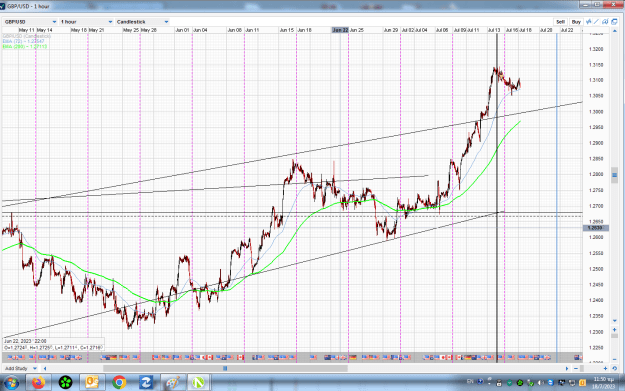Viewport: 625px width, 391px height.
Task: Open chart indicators tool icon
Action: click(x=589, y=22)
